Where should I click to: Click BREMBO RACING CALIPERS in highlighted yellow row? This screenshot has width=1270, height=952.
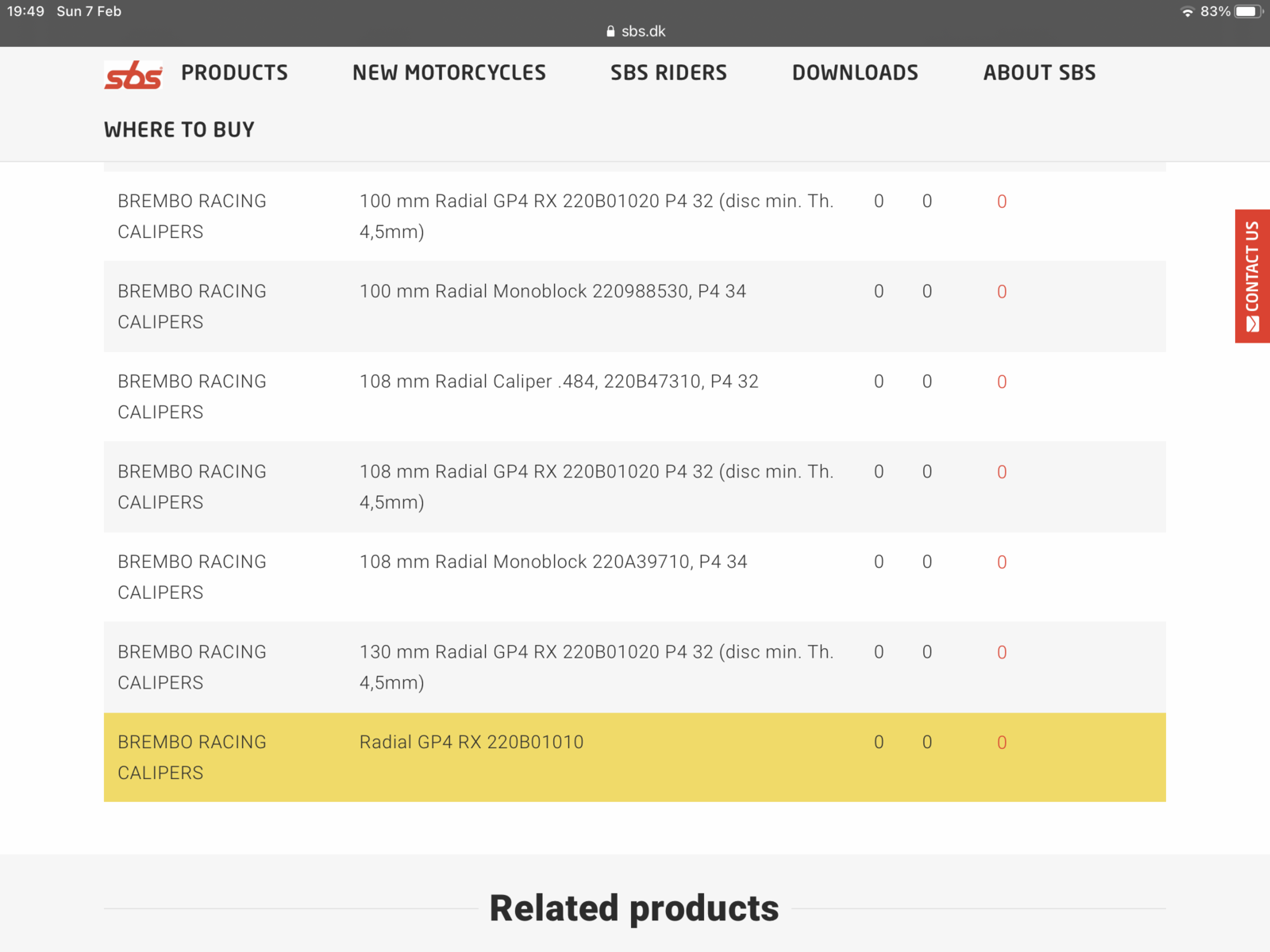(192, 758)
